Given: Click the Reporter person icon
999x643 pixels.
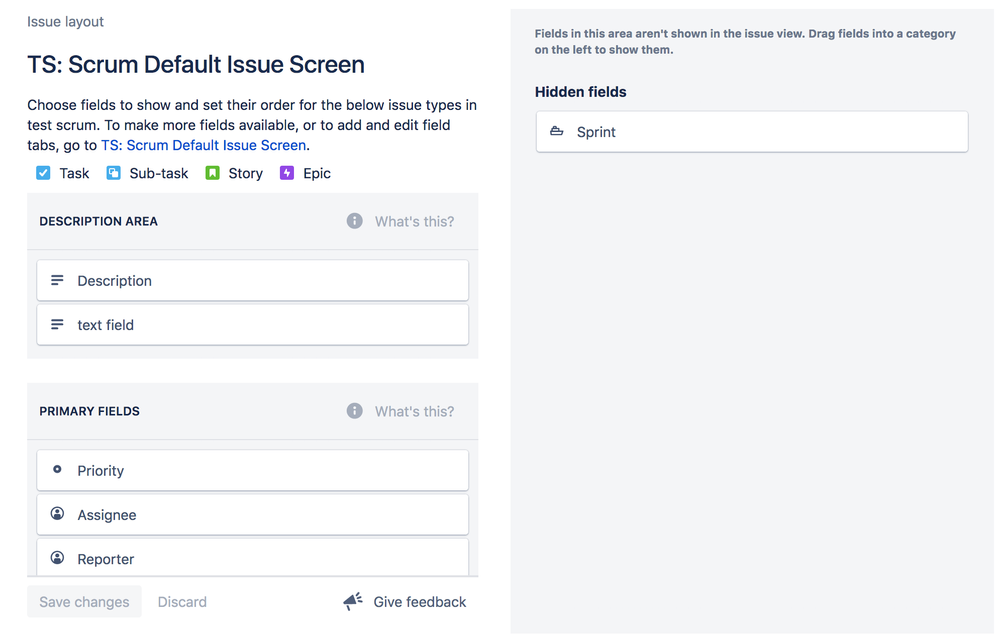Looking at the screenshot, I should point(58,558).
